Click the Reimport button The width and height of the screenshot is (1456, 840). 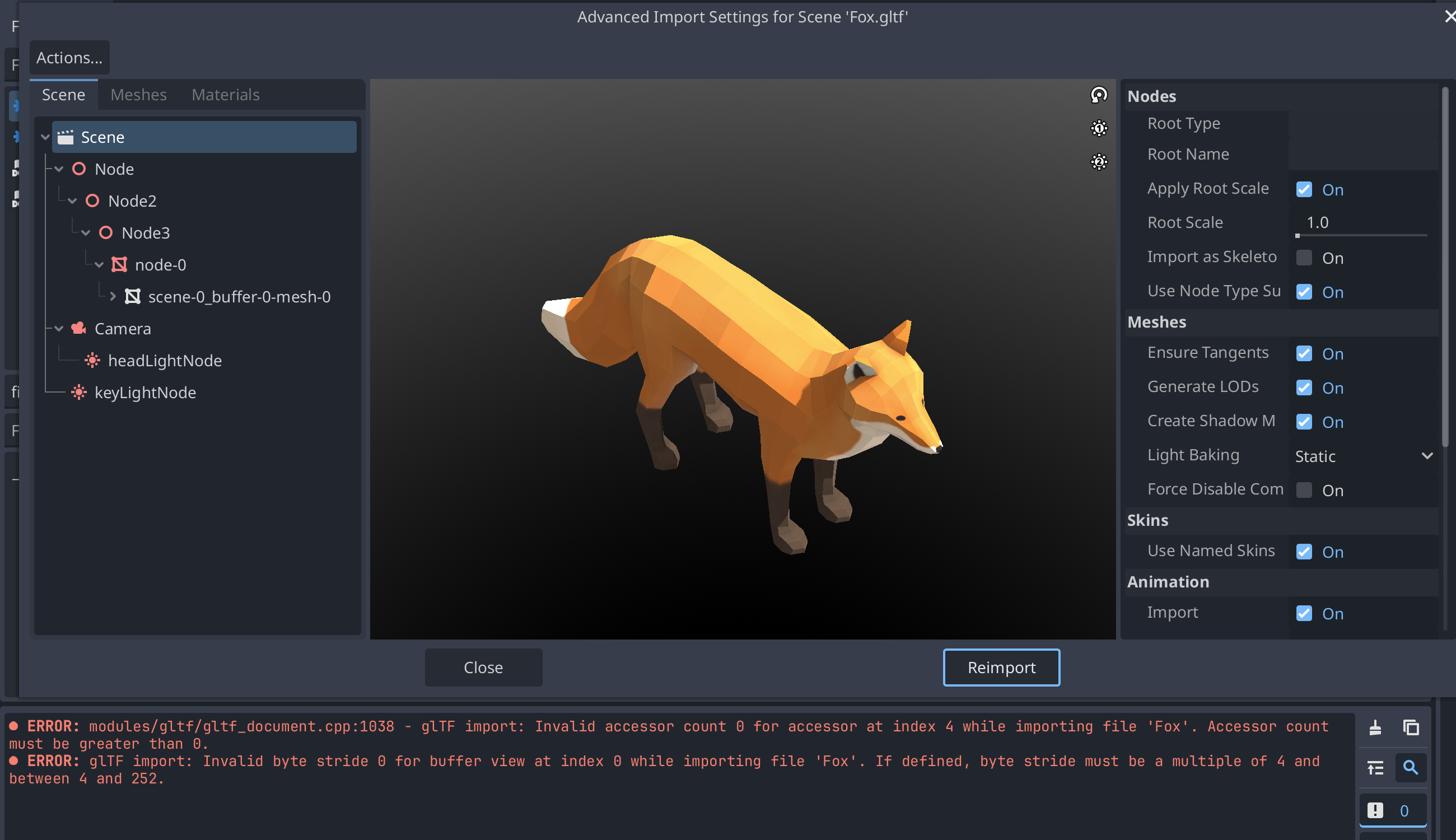coord(1001,668)
